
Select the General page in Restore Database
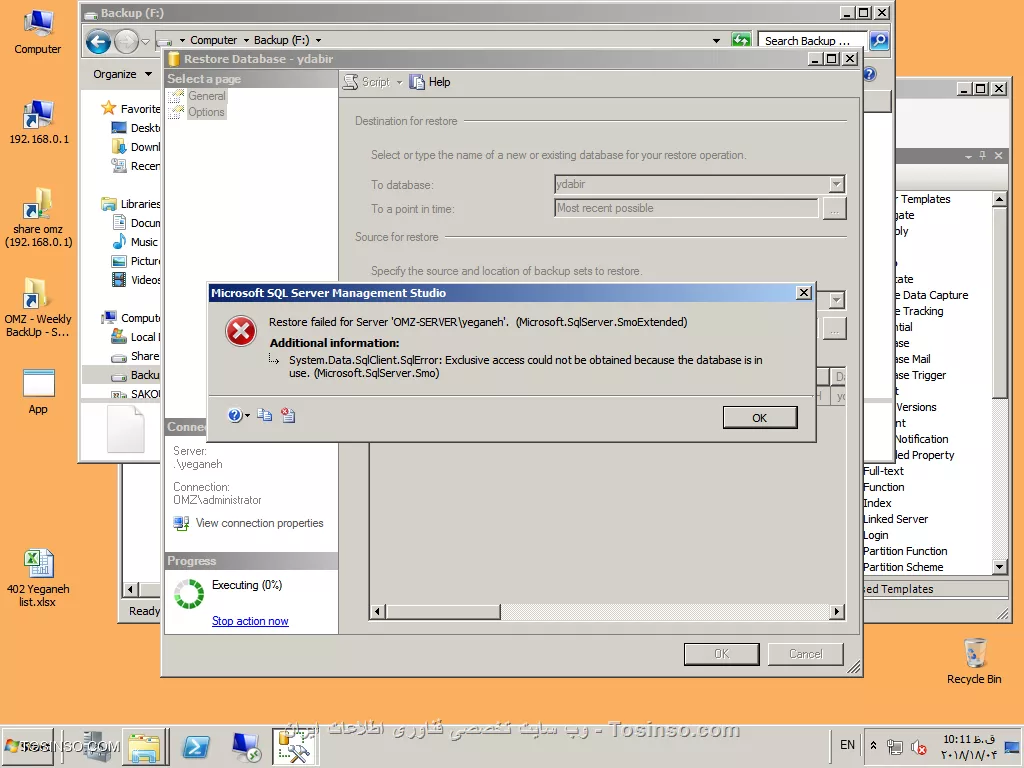point(206,96)
